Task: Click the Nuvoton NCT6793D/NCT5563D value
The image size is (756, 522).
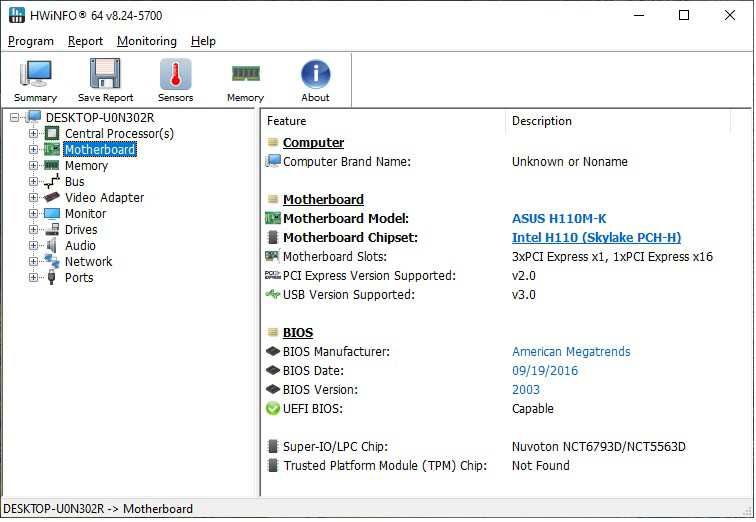Action: point(598,447)
